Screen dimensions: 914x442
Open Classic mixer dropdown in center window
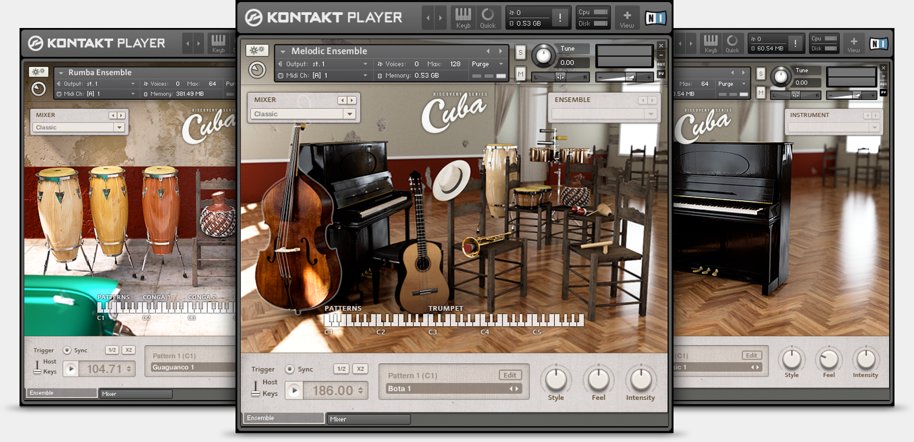pyautogui.click(x=304, y=114)
